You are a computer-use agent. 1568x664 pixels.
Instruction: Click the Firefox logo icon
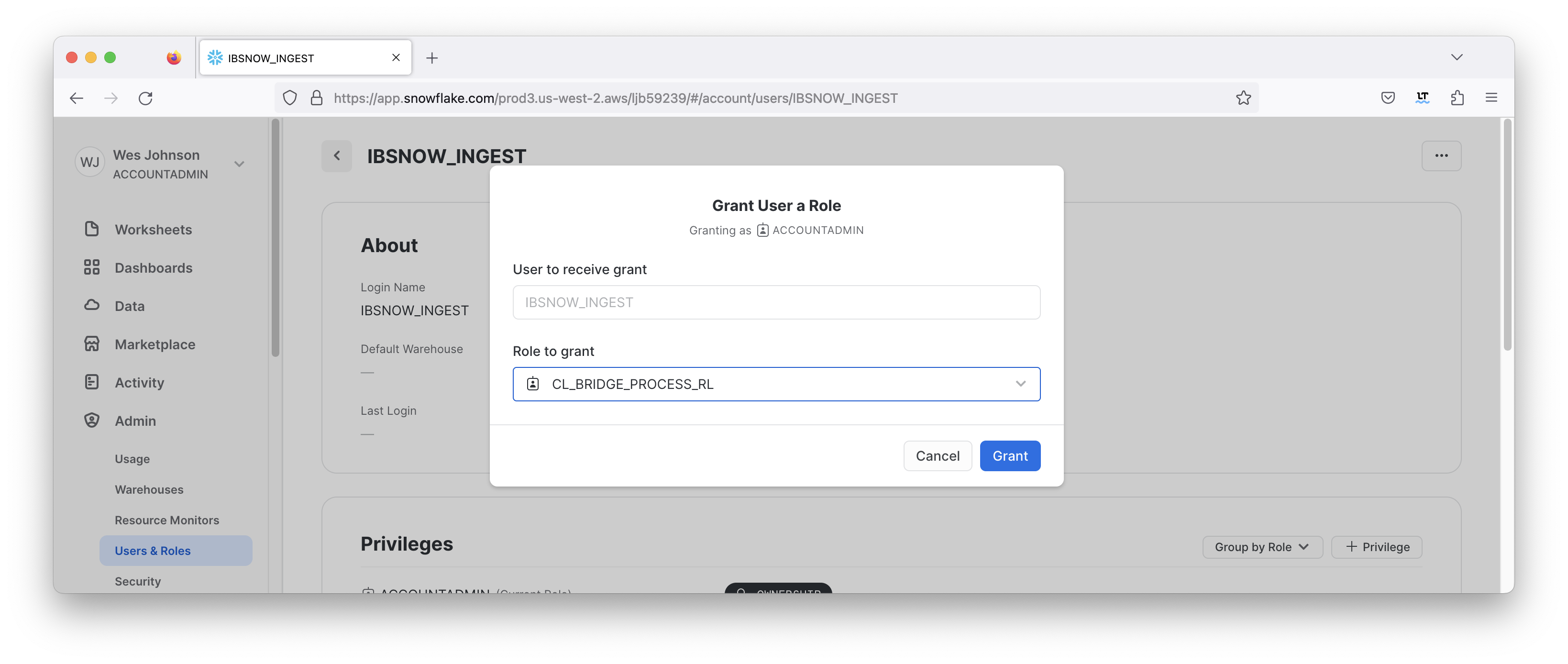point(174,58)
